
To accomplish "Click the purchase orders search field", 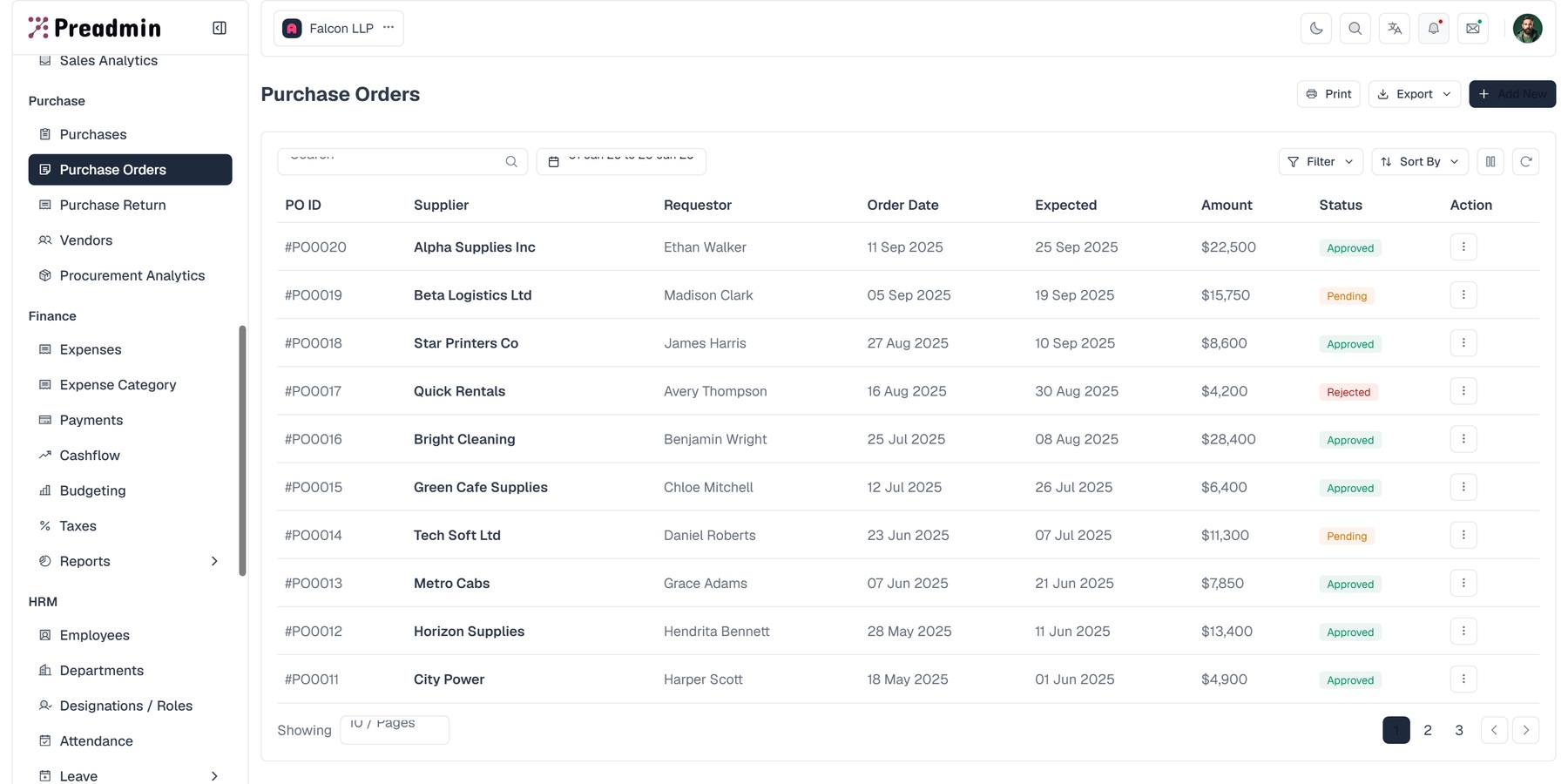I will click(402, 161).
